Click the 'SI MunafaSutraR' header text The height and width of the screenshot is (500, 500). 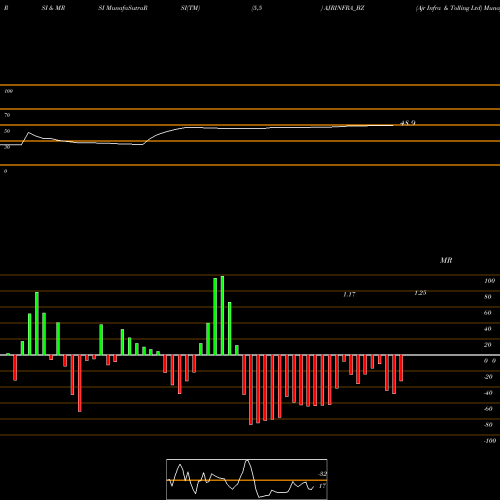pos(123,8)
